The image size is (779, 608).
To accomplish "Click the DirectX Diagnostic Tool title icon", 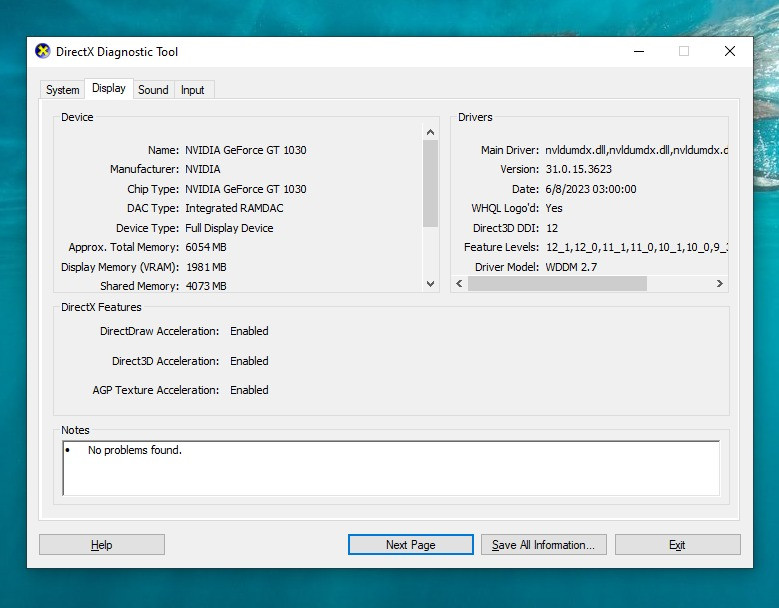I will [x=43, y=51].
